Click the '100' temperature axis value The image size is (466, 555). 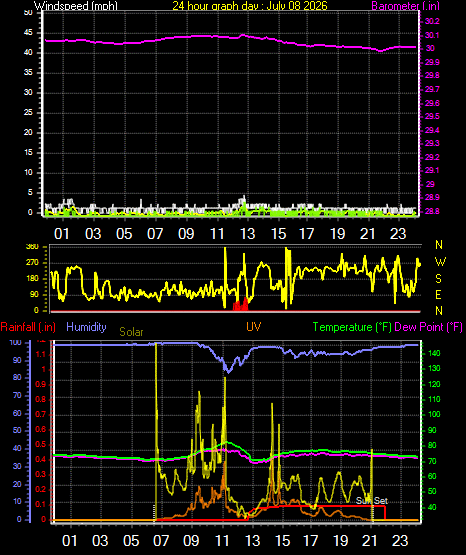point(434,414)
